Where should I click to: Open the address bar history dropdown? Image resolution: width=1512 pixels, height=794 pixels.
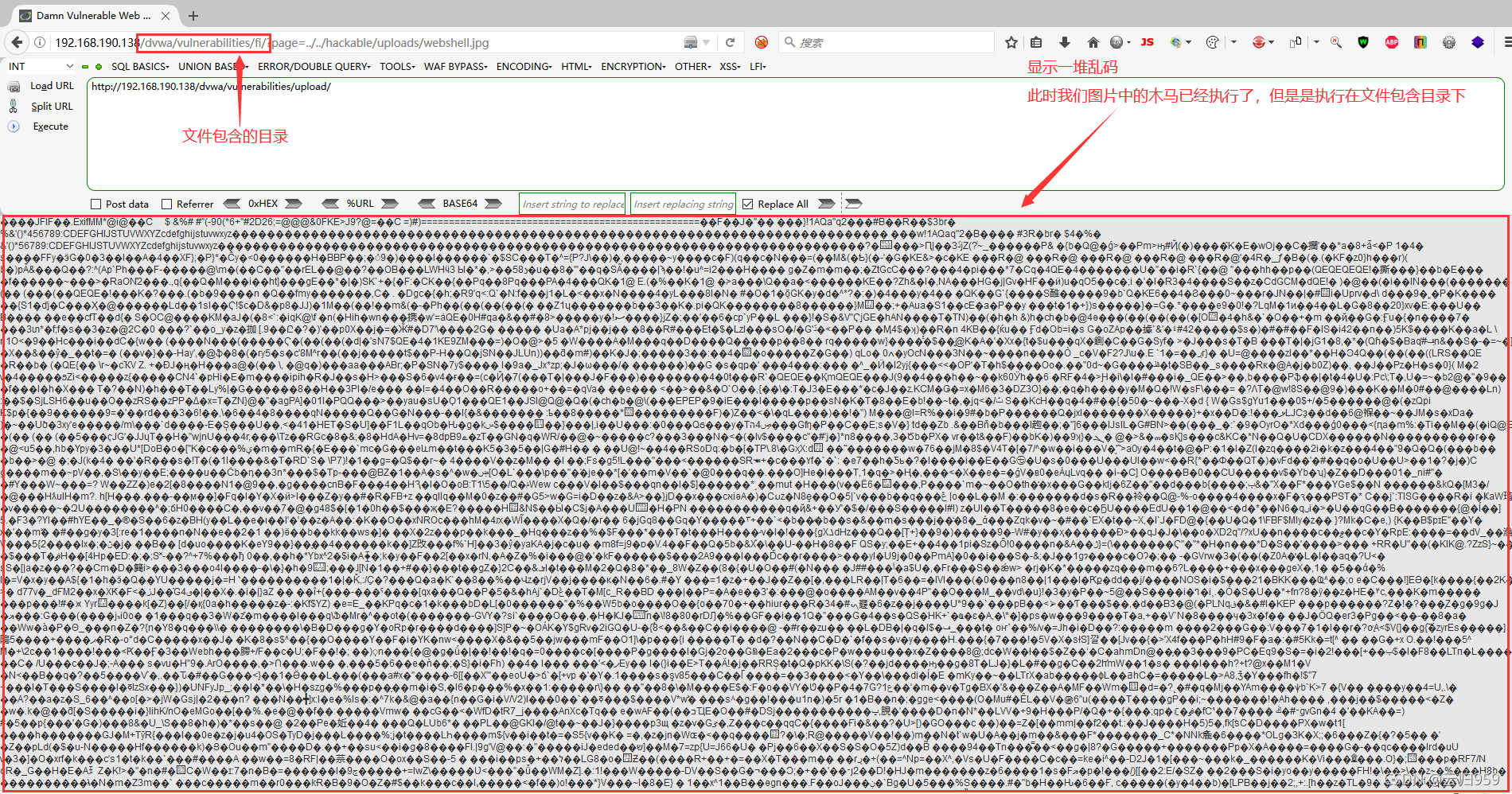706,42
